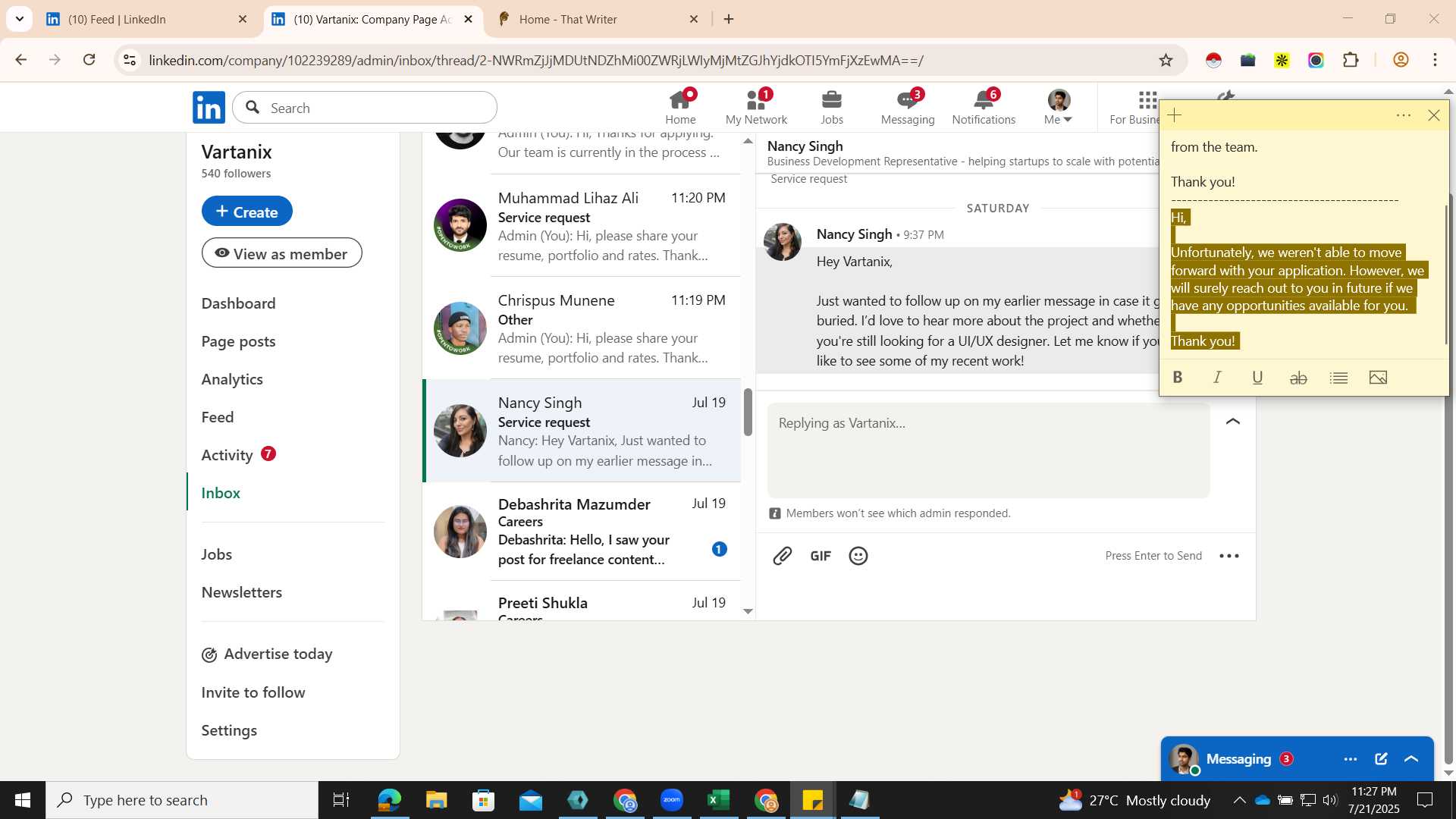1456x819 pixels.
Task: Toggle bullet list in Sticky Notes
Action: point(1338,378)
